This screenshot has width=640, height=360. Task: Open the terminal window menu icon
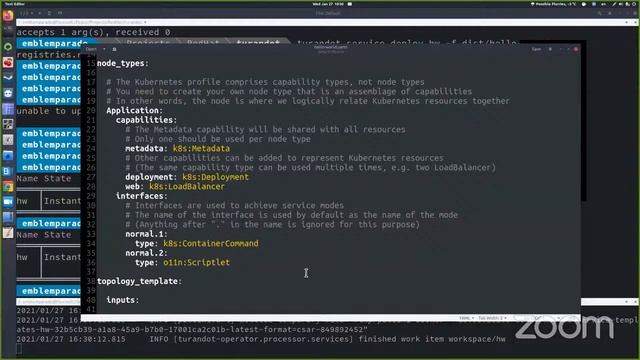coord(609,13)
